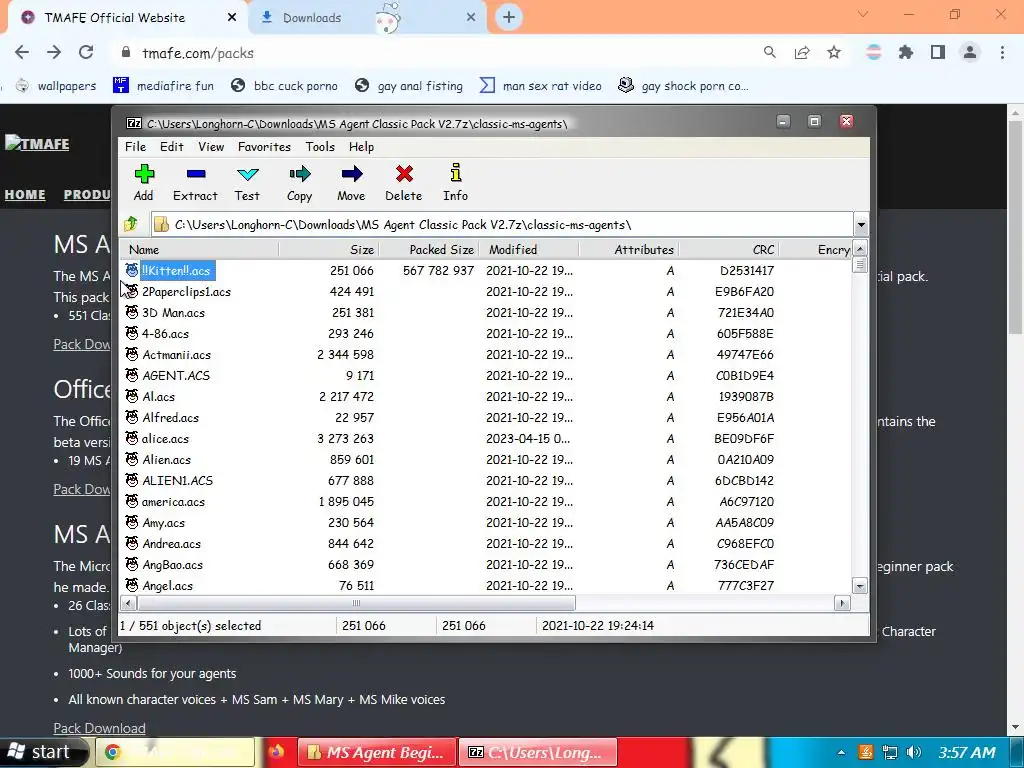Open Chrome side panel icon

pyautogui.click(x=938, y=52)
